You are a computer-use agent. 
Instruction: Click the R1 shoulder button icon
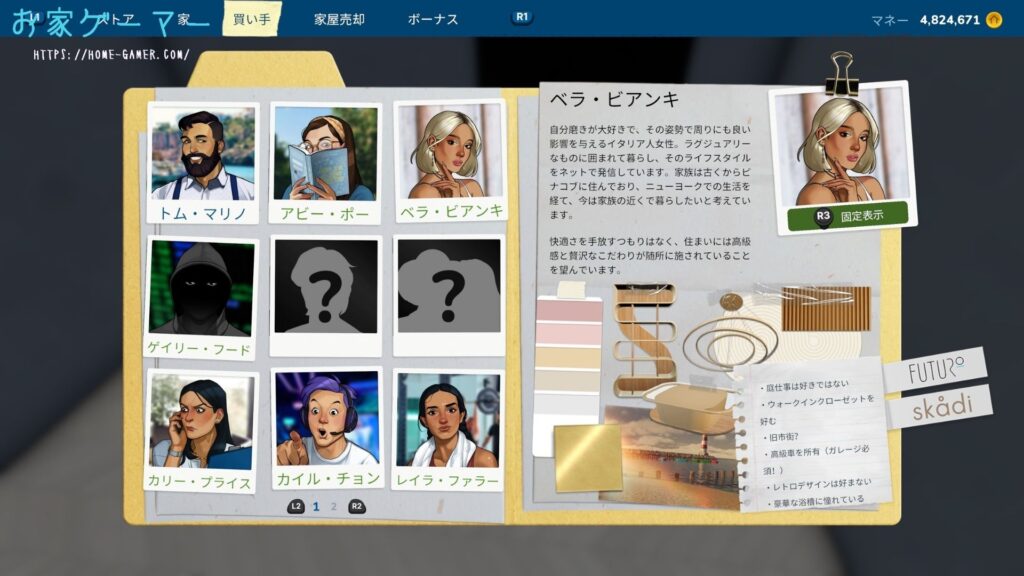pyautogui.click(x=521, y=18)
